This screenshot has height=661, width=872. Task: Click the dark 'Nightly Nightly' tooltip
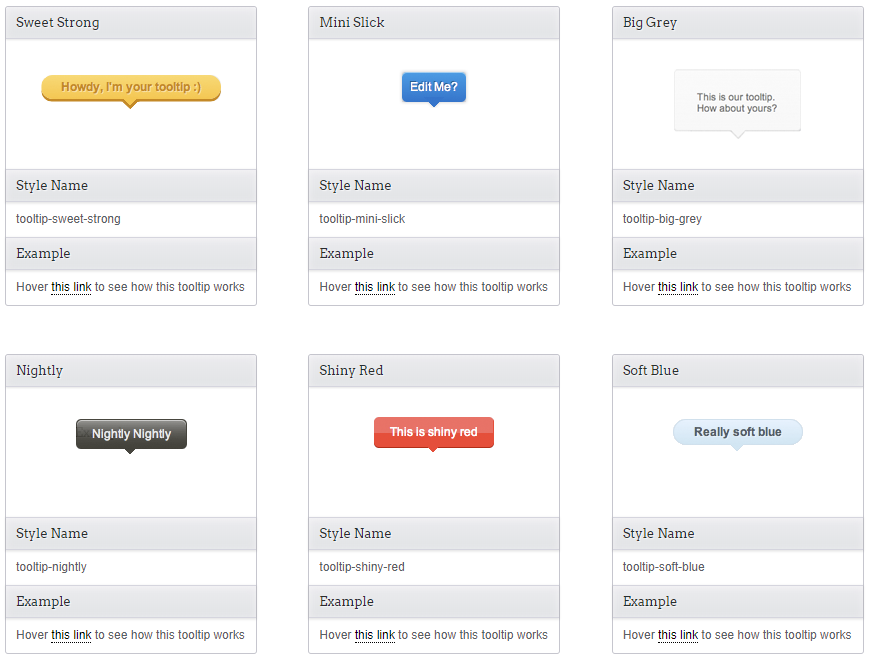(131, 434)
